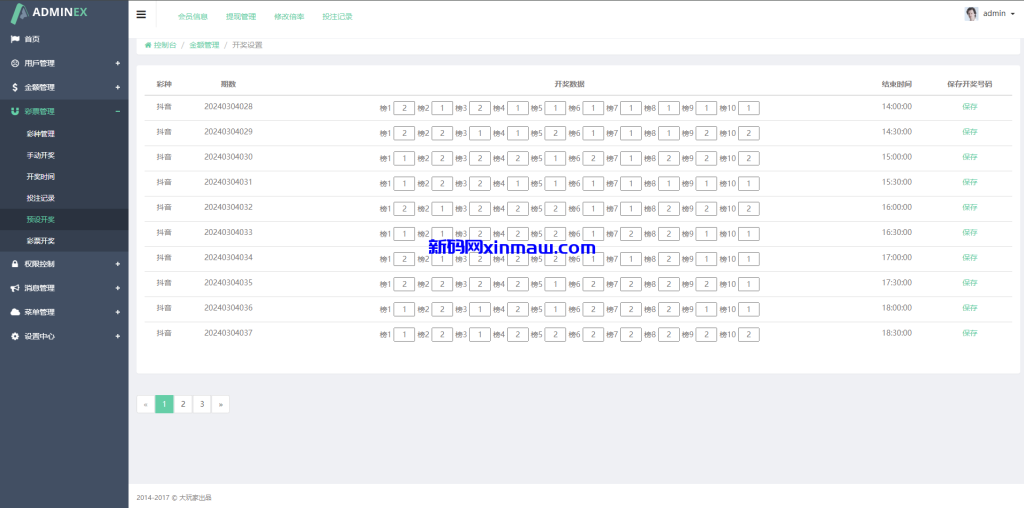Click the lock icon for 权限控制

pos(15,264)
